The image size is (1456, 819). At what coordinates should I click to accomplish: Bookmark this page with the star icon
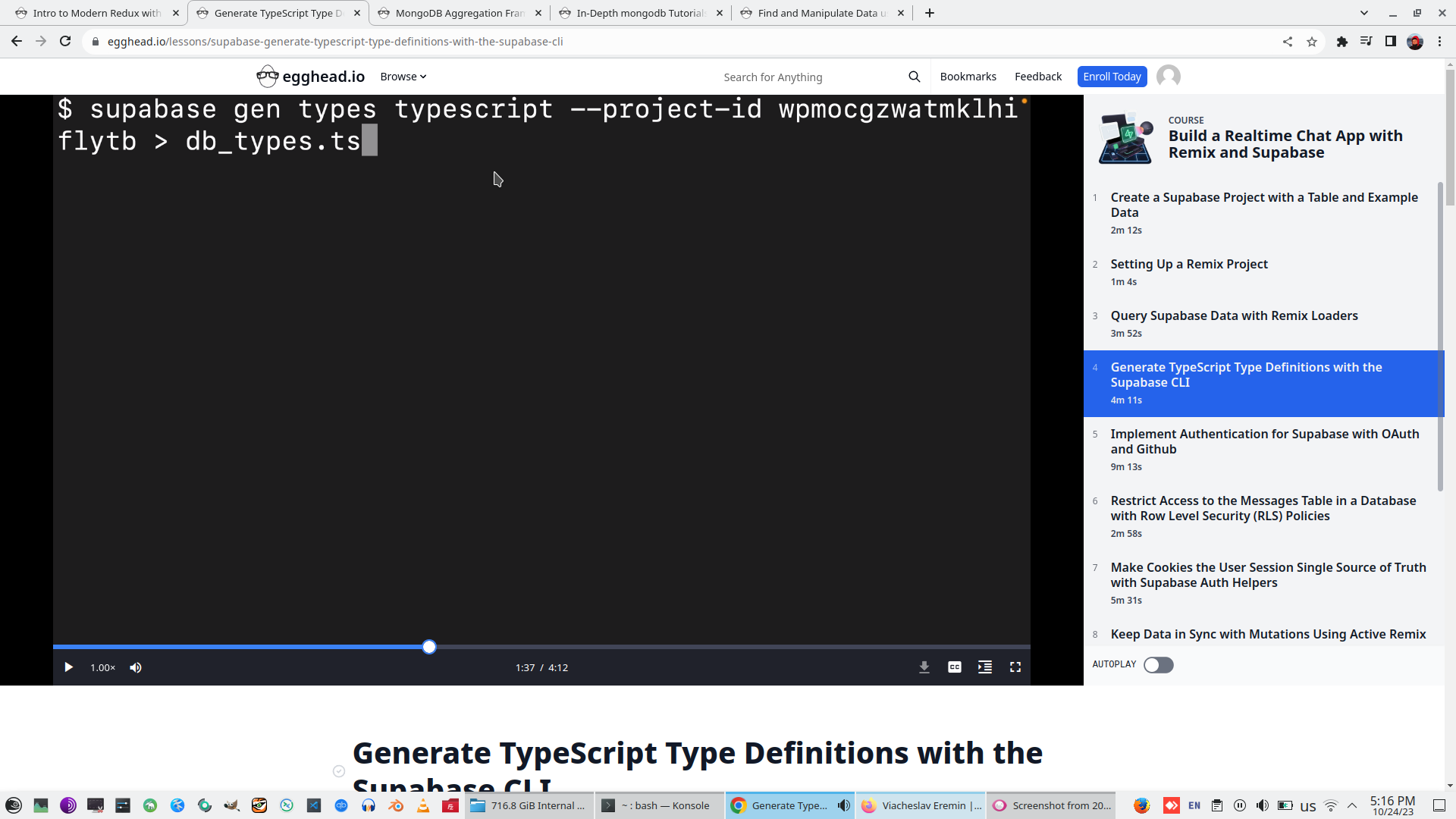coord(1312,42)
